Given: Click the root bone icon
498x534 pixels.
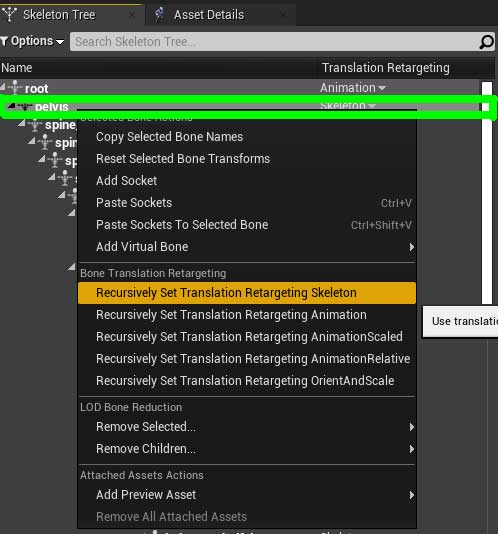Looking at the screenshot, I should [x=15, y=88].
